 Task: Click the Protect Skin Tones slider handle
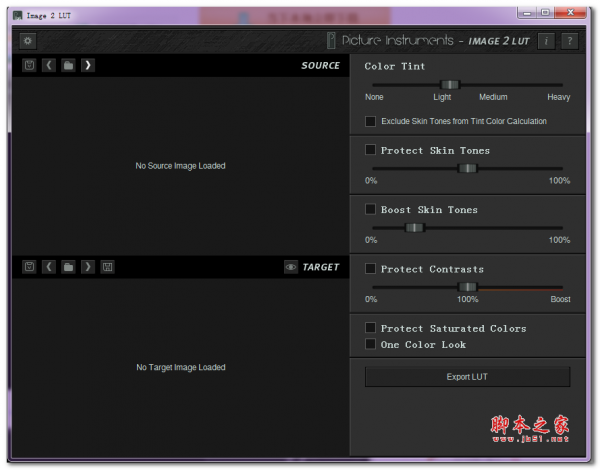tap(468, 168)
